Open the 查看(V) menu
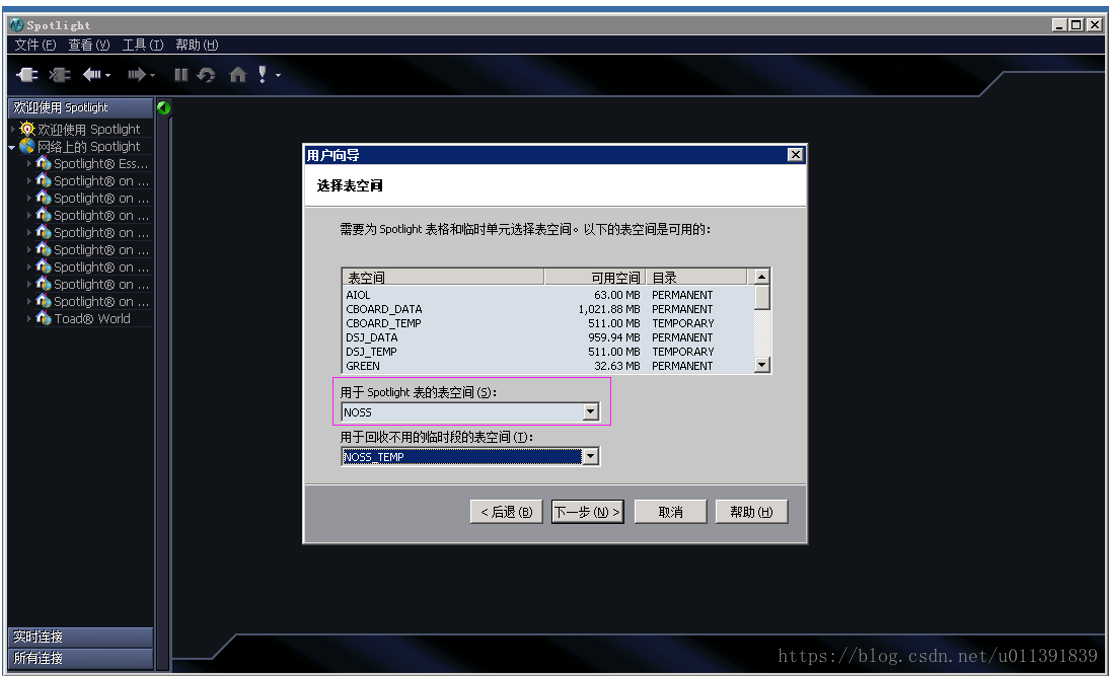The image size is (1109, 676). click(89, 45)
